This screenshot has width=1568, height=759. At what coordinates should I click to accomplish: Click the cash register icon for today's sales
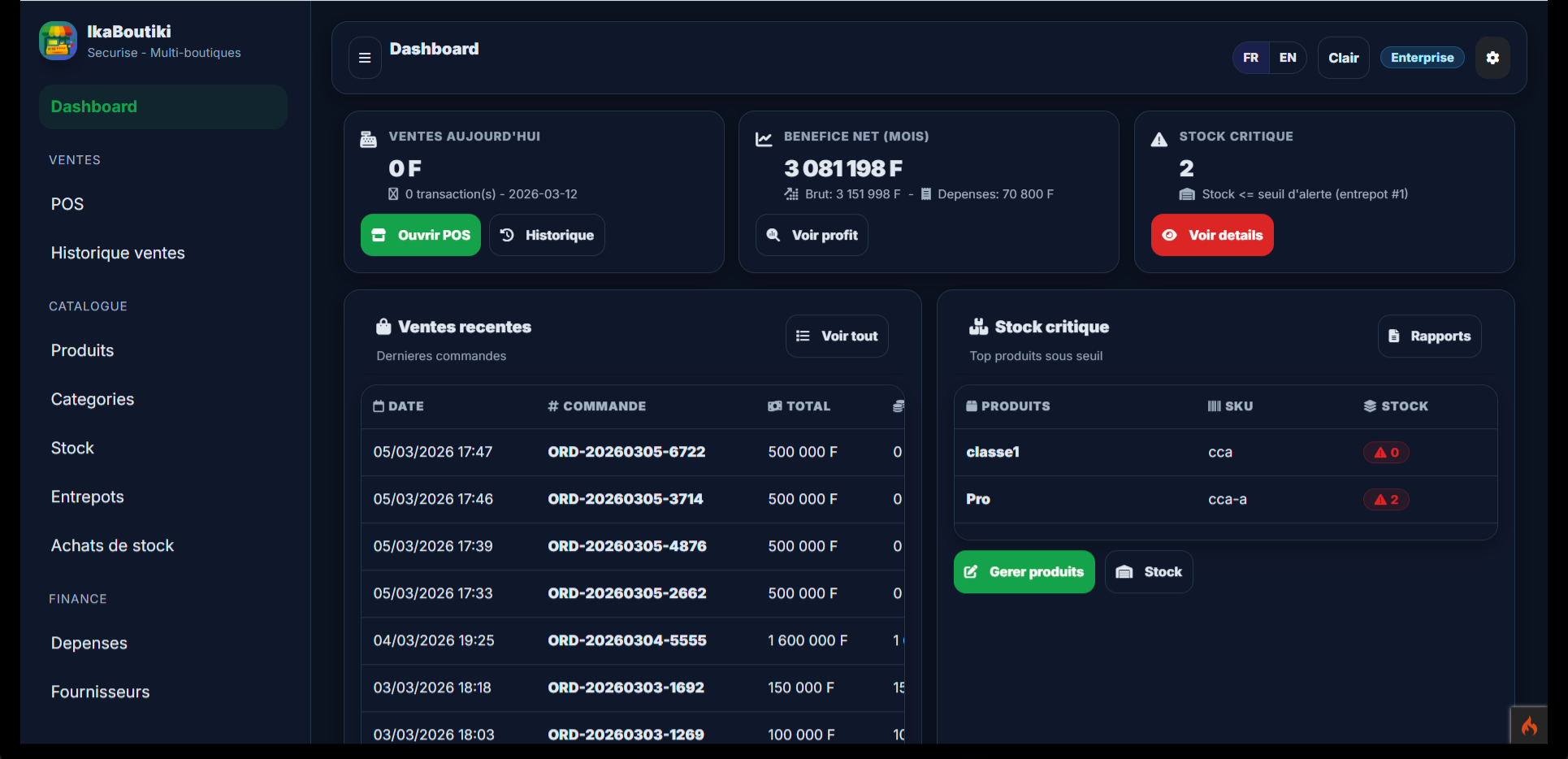[x=368, y=139]
